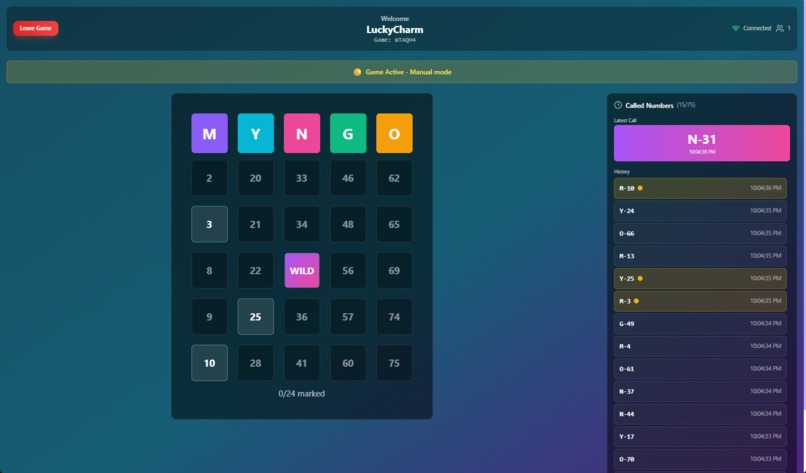Image resolution: width=806 pixels, height=473 pixels.
Task: Click the M-10 history row
Action: tap(700, 188)
